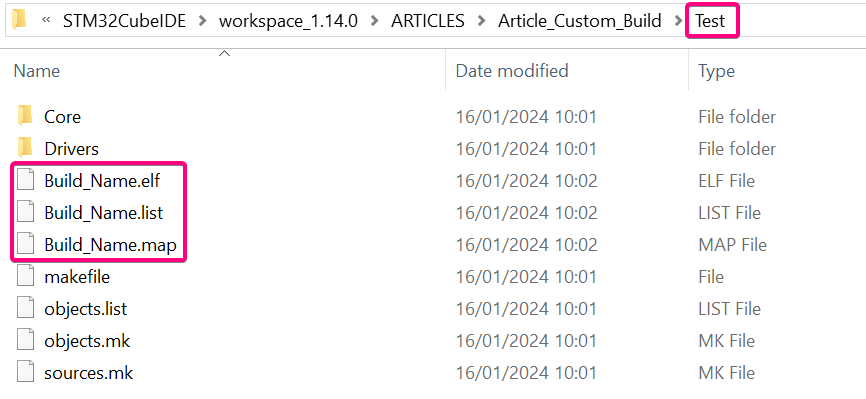Click the Build_Name.elf file icon
The width and height of the screenshot is (866, 399).
[25, 181]
